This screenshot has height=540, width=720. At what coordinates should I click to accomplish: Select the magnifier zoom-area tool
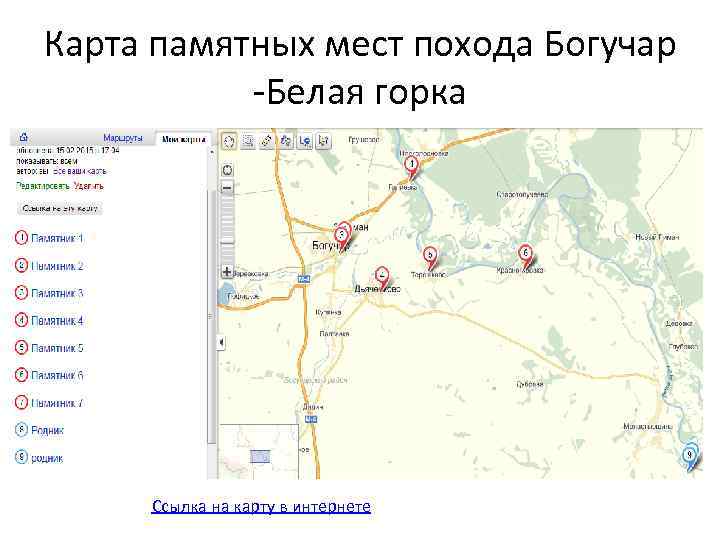248,141
